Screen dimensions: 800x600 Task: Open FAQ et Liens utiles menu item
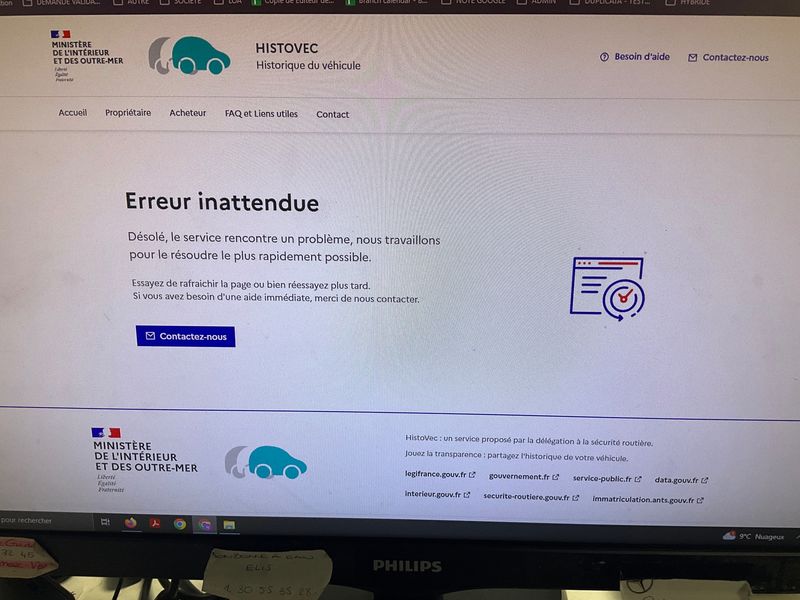[x=261, y=114]
